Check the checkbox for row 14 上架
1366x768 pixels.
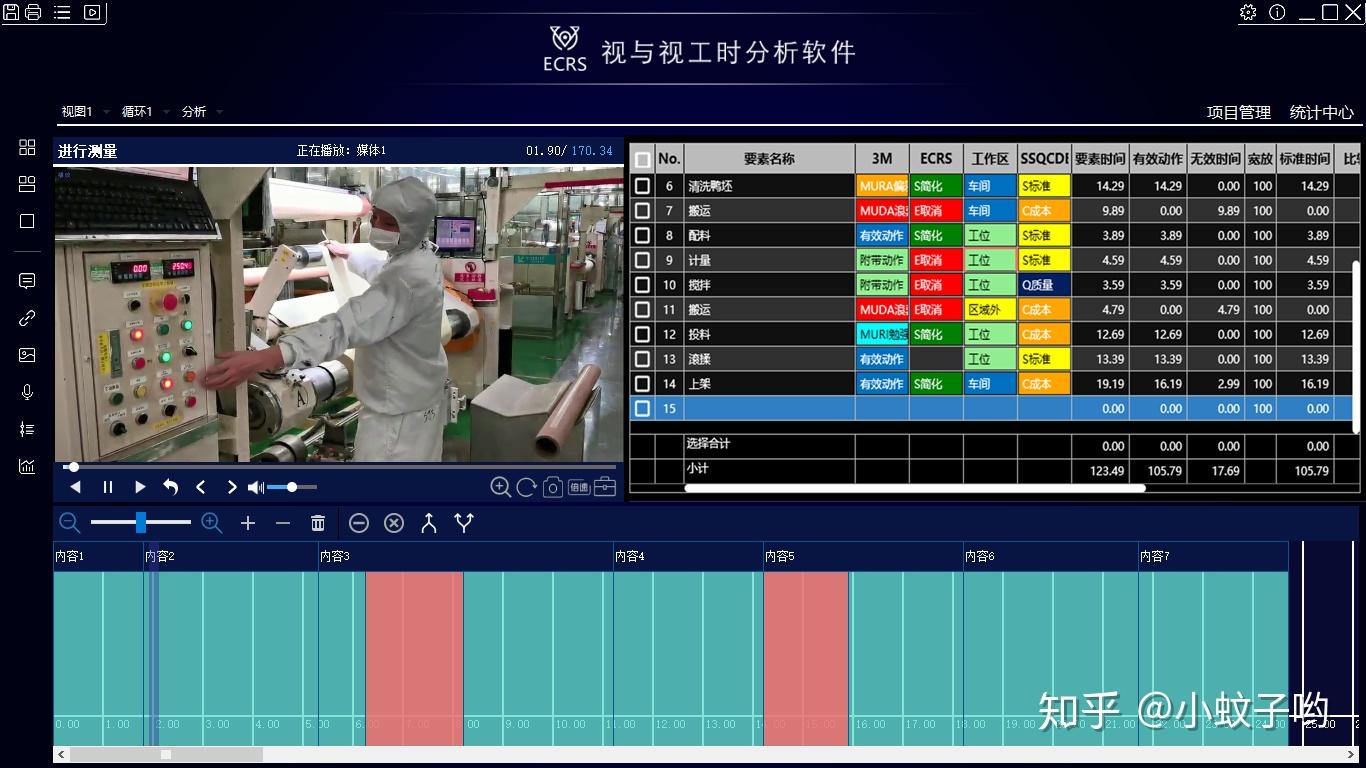coord(643,383)
